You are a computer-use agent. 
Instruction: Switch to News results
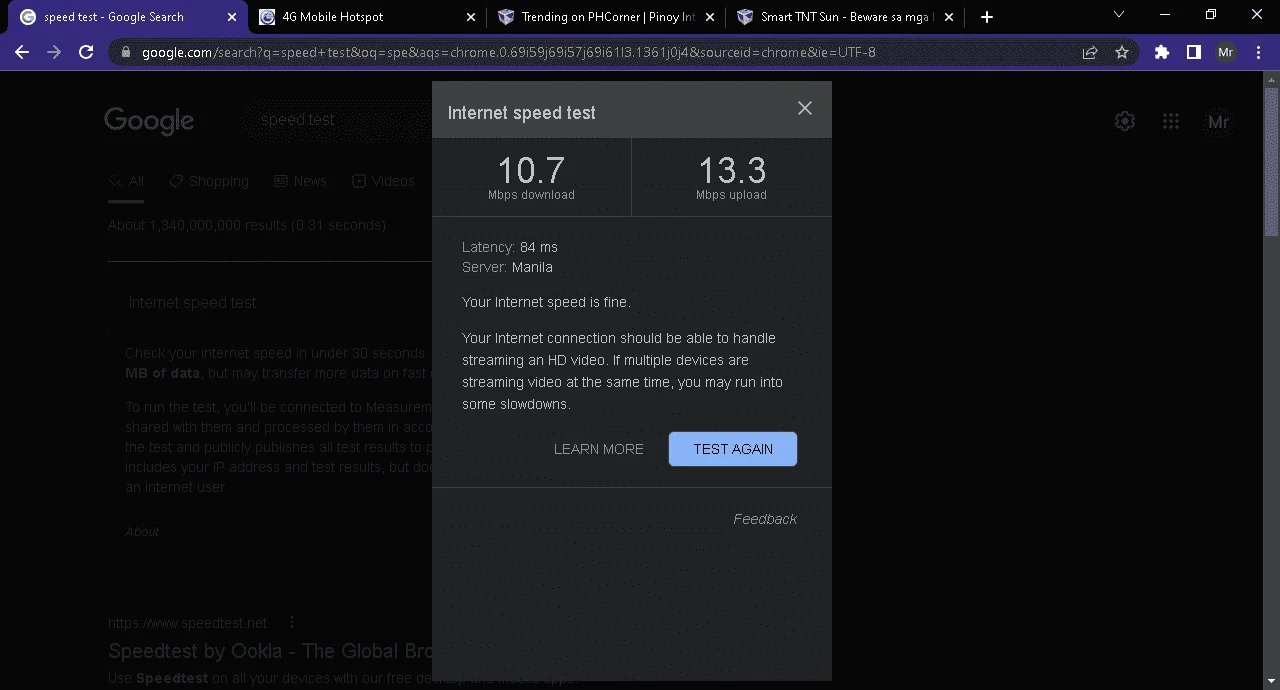click(x=300, y=181)
